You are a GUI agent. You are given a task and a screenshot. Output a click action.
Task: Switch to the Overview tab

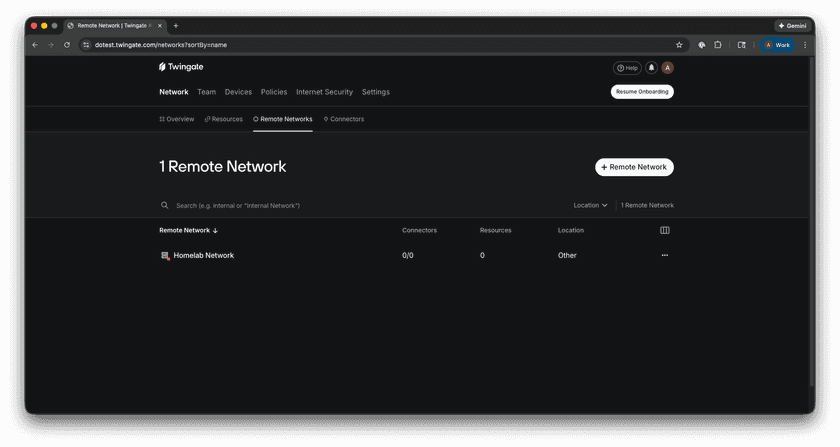(177, 119)
